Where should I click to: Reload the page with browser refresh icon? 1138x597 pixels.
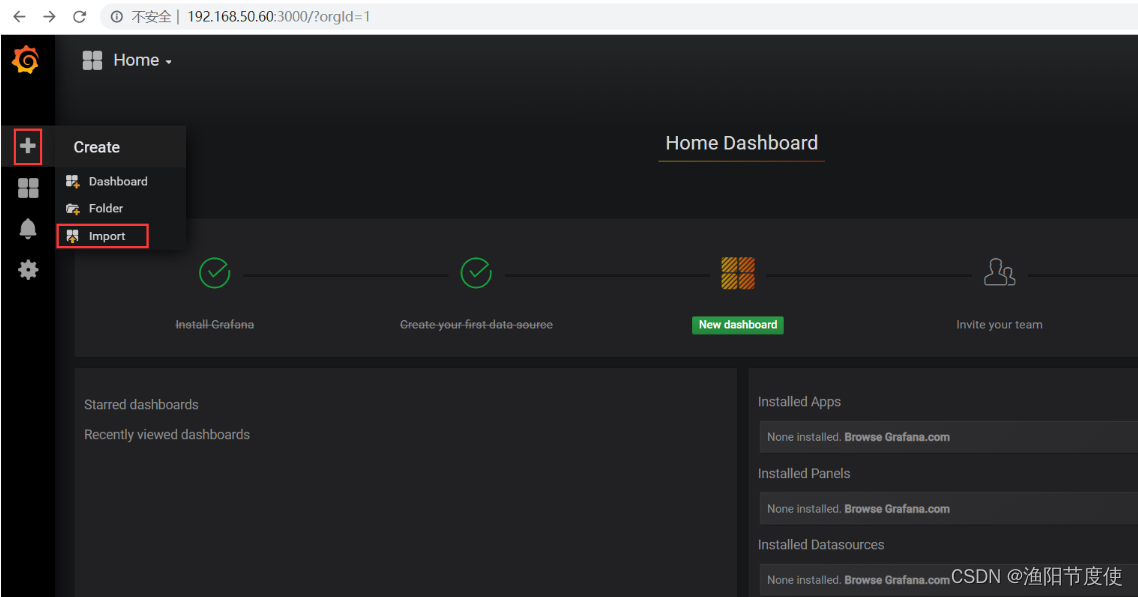click(79, 16)
